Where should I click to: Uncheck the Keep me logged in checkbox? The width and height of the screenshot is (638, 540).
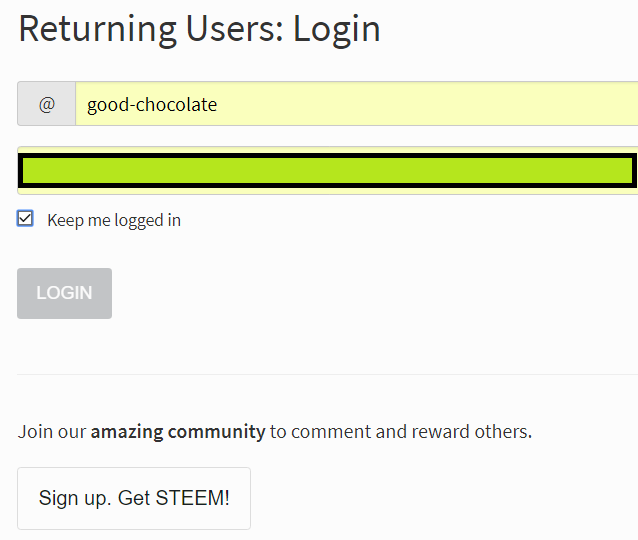pyautogui.click(x=26, y=219)
